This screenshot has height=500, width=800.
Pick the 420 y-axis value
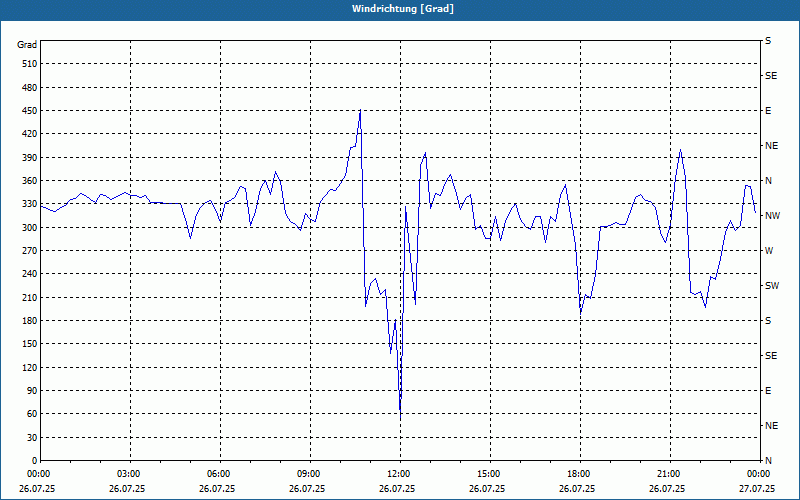[30, 134]
